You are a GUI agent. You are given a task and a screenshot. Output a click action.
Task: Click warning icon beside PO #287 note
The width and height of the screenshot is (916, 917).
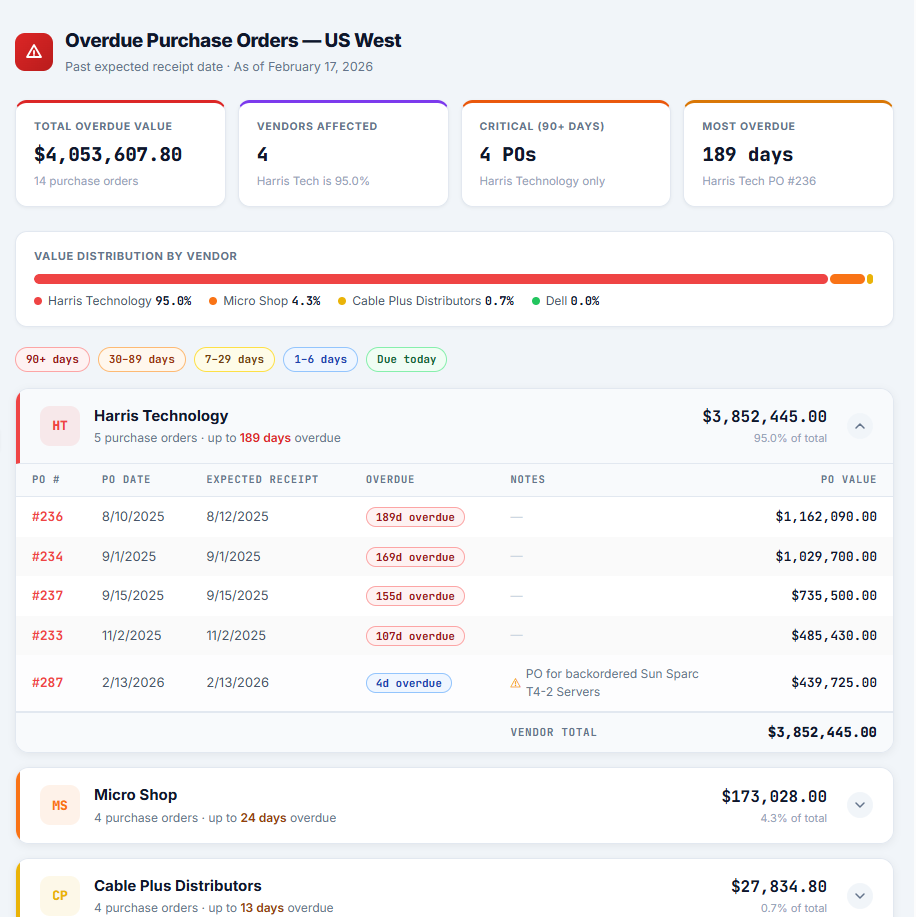pos(516,683)
